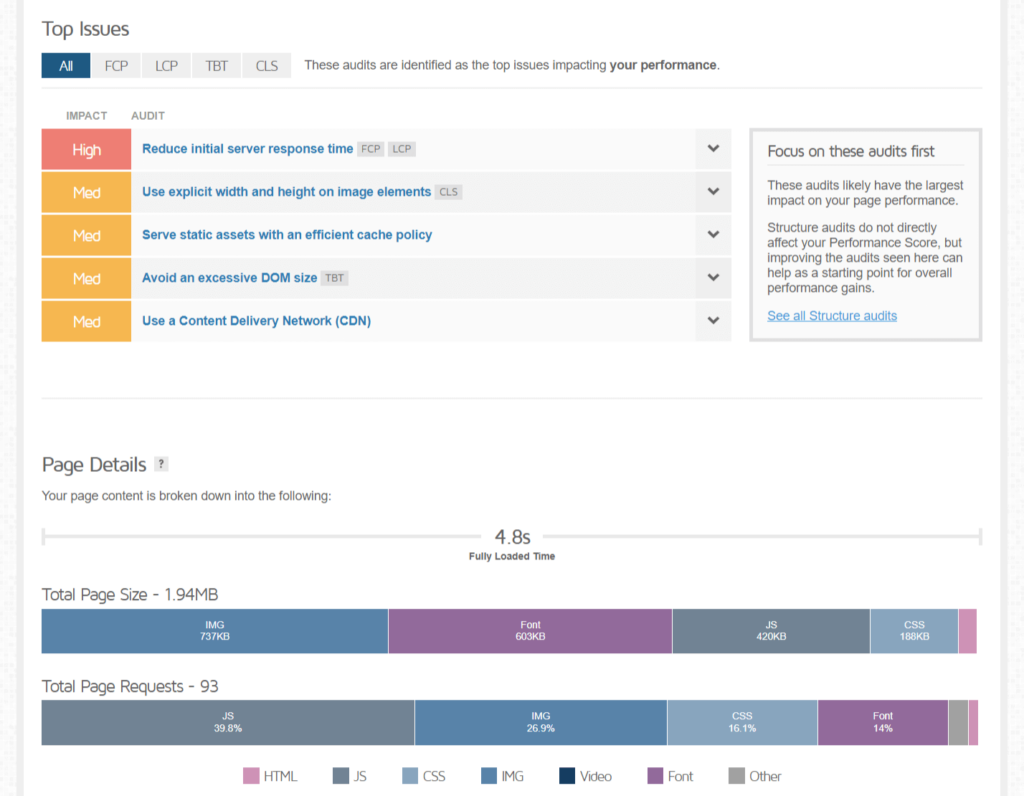The image size is (1024, 796).
Task: Click the help icon beside Page Details
Action: pos(161,463)
